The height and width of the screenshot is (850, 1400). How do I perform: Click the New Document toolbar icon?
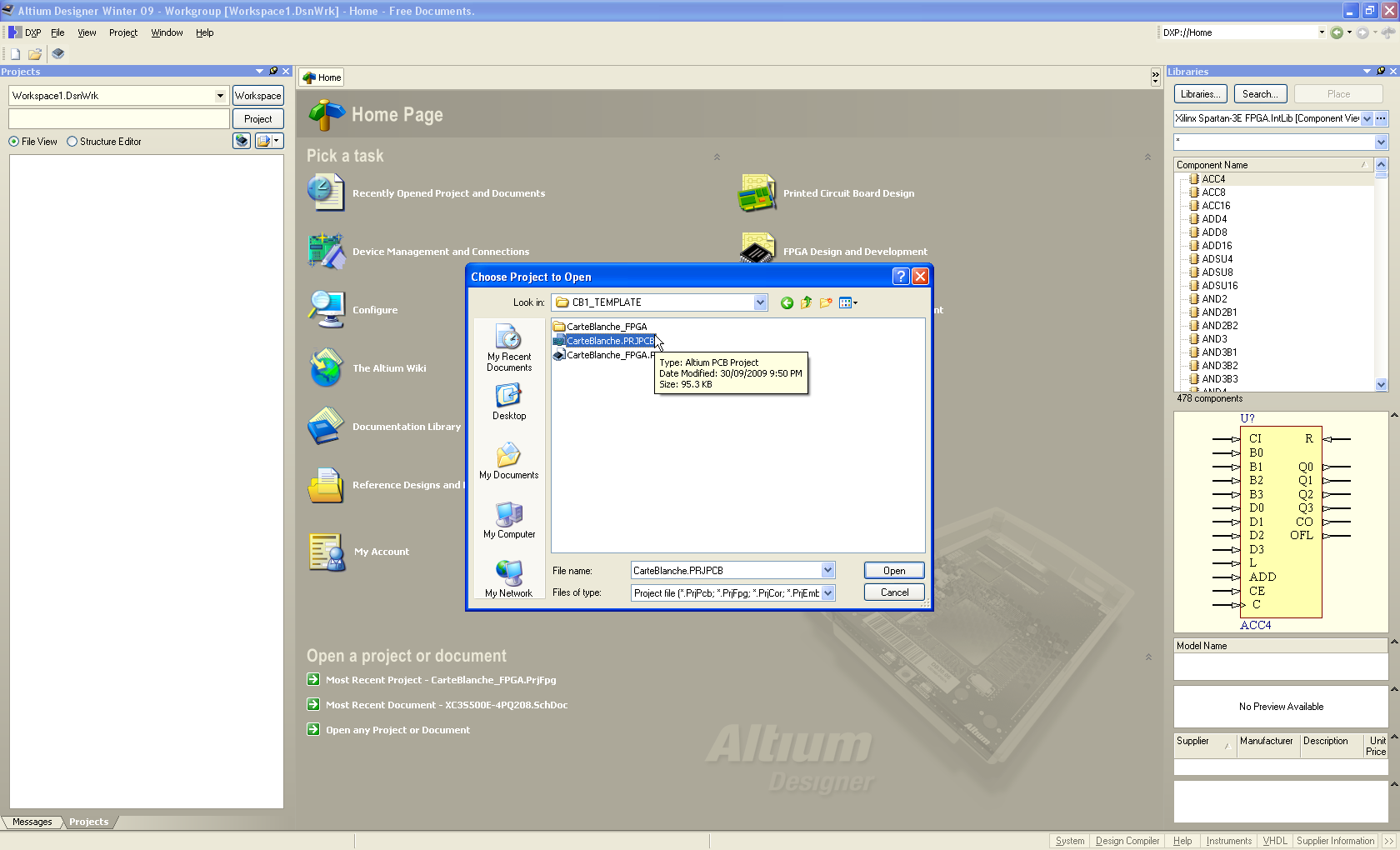15,53
